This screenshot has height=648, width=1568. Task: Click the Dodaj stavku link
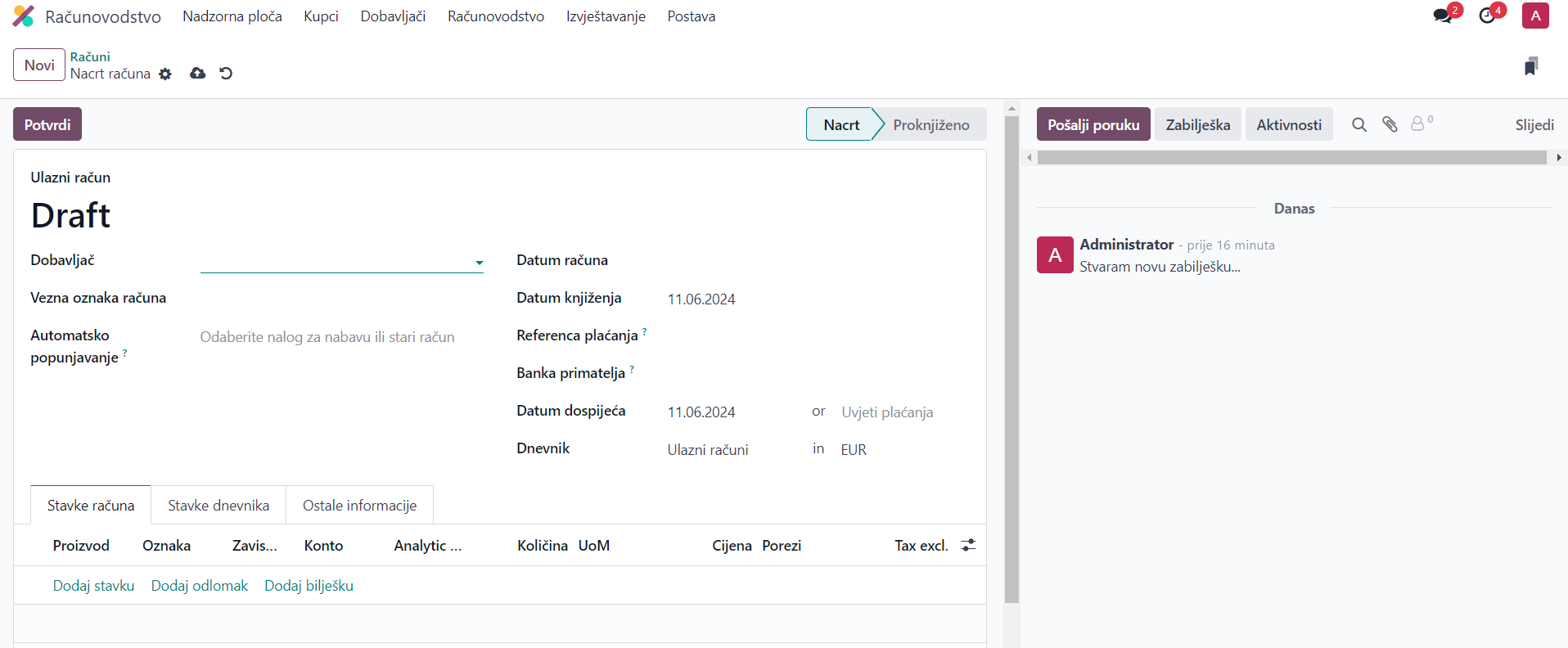point(93,586)
